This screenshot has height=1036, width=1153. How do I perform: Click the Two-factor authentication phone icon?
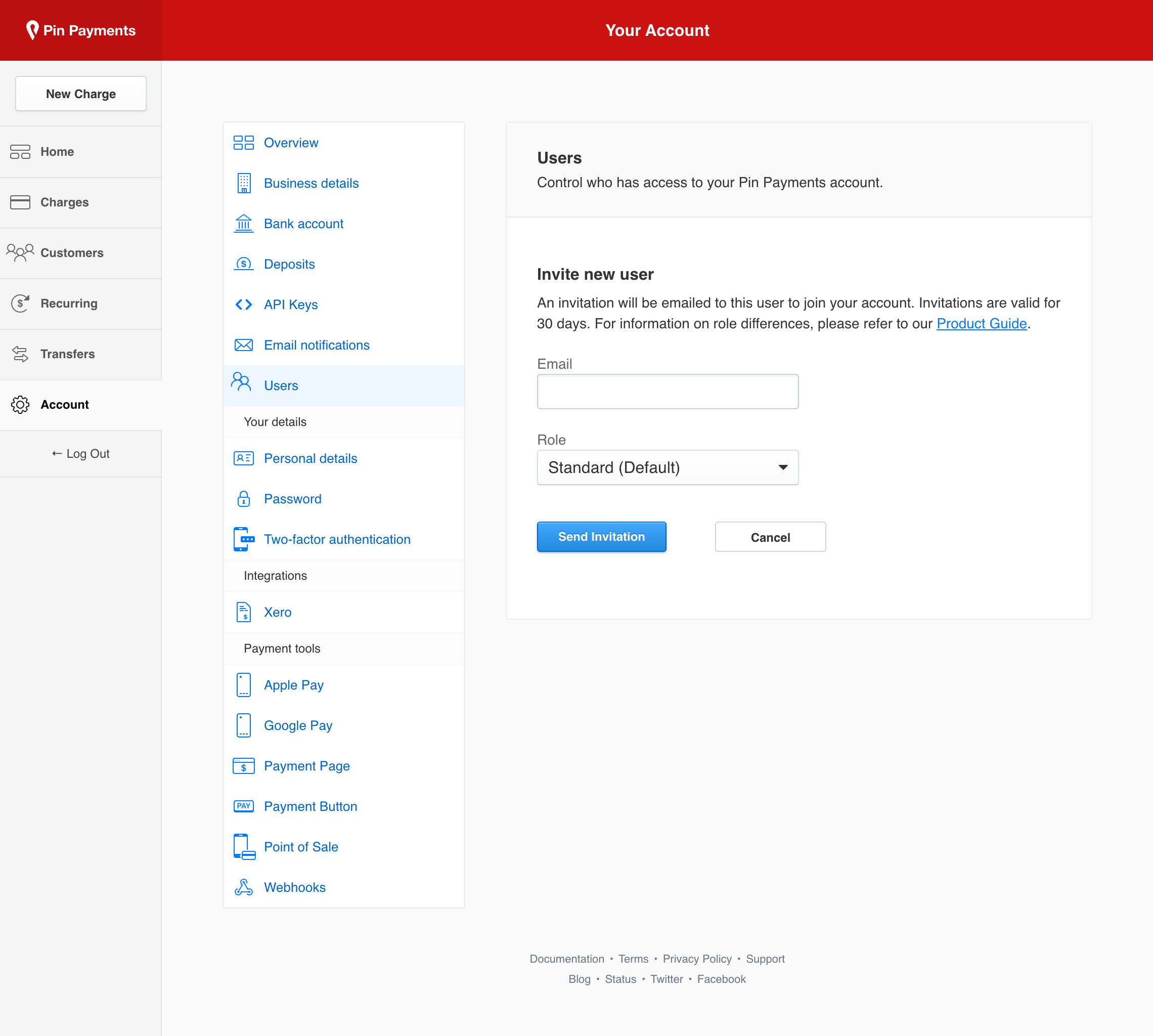click(244, 539)
